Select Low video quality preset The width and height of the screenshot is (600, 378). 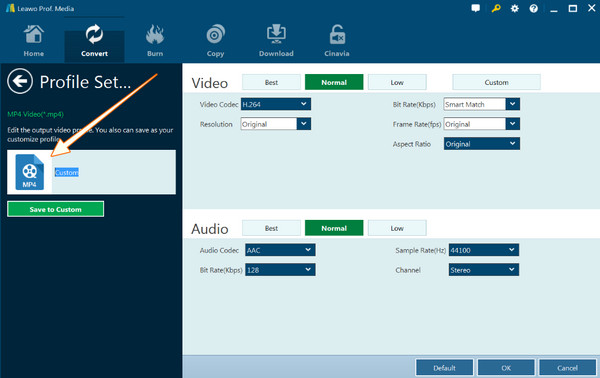click(x=397, y=82)
